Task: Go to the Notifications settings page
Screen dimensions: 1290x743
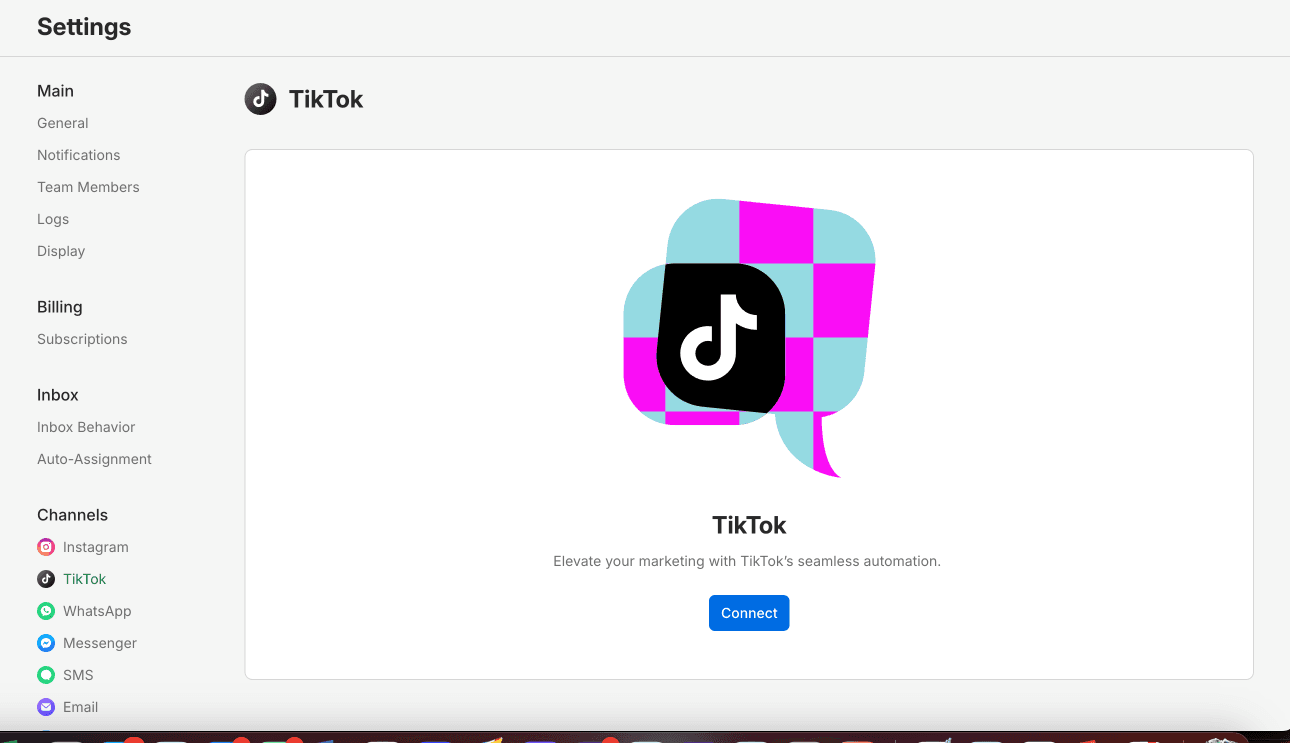Action: coord(79,155)
